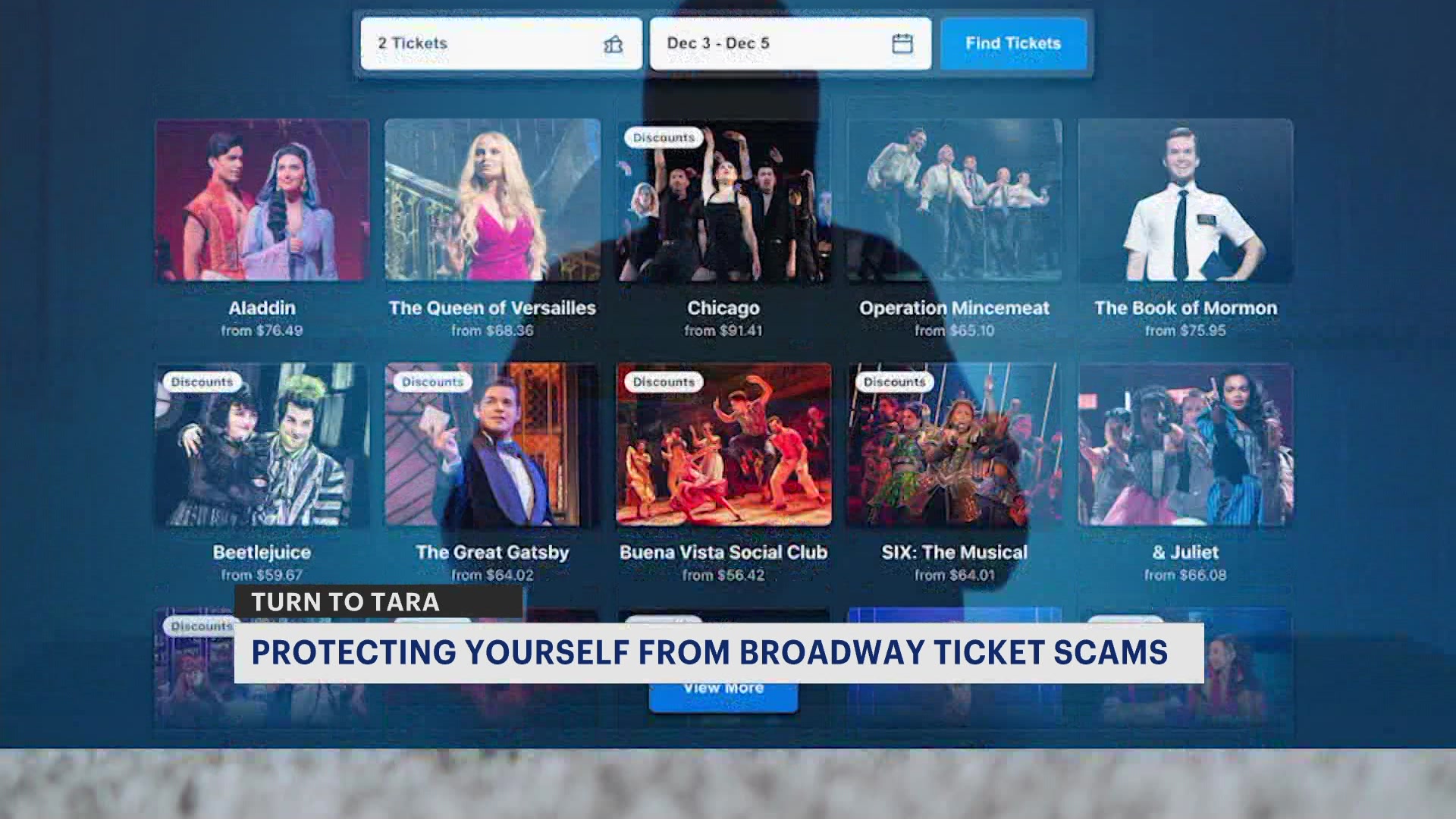Select the Aladdin show thumbnail
This screenshot has height=819, width=1456.
tap(262, 200)
